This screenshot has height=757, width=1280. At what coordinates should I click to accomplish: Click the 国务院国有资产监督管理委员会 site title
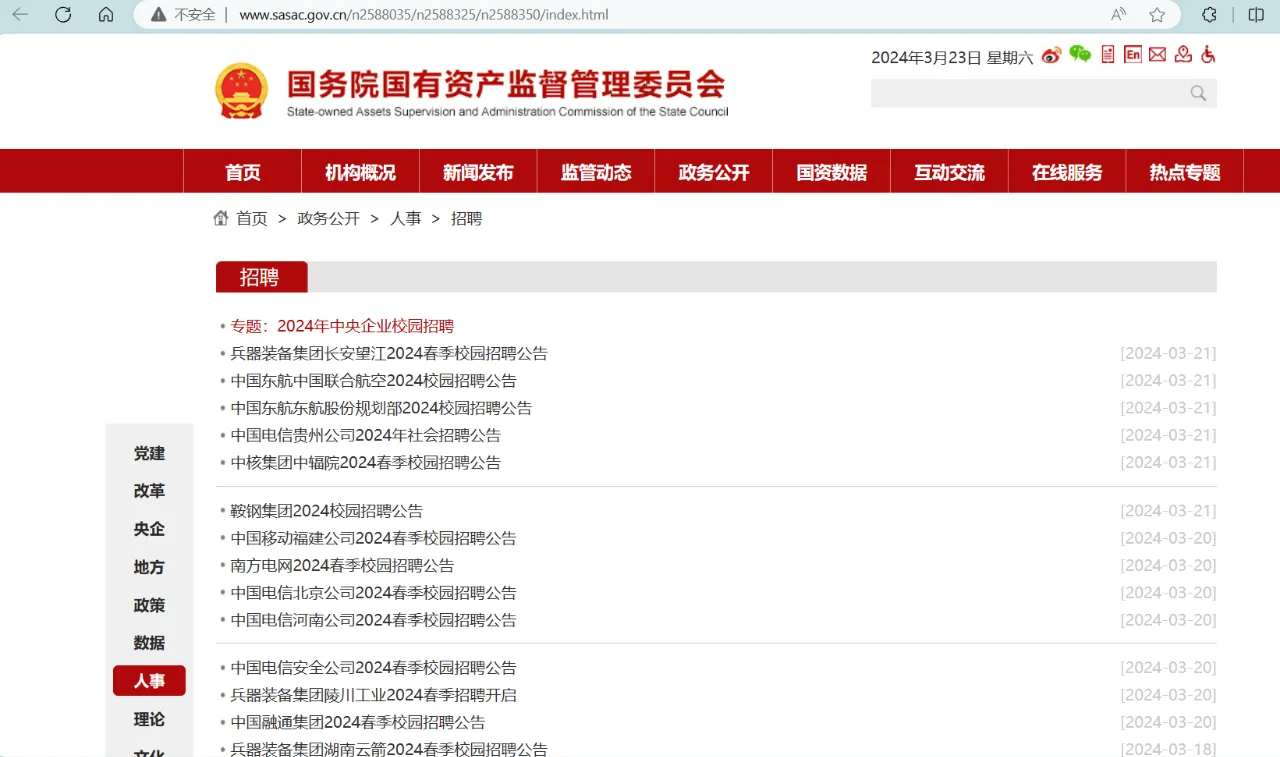pyautogui.click(x=506, y=84)
